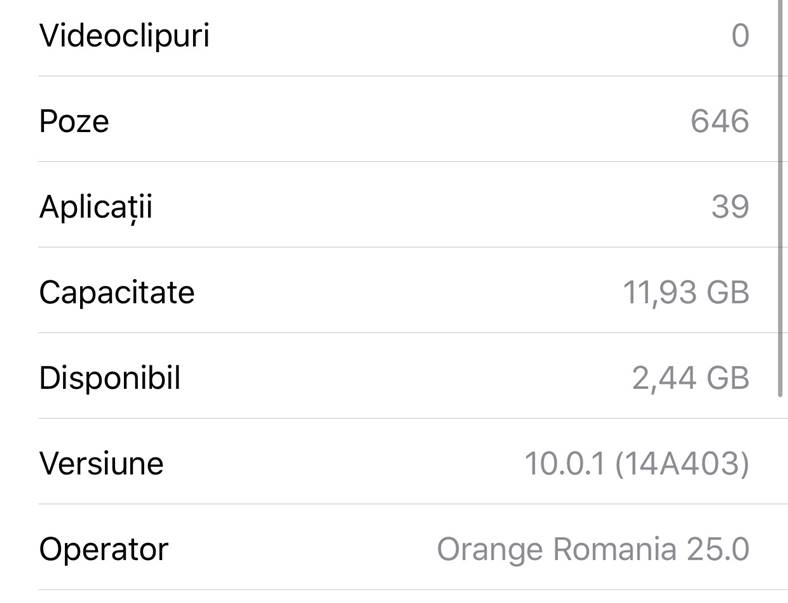Tap the GB unit in the Capacitate row
The width and height of the screenshot is (788, 603).
pos(728,293)
